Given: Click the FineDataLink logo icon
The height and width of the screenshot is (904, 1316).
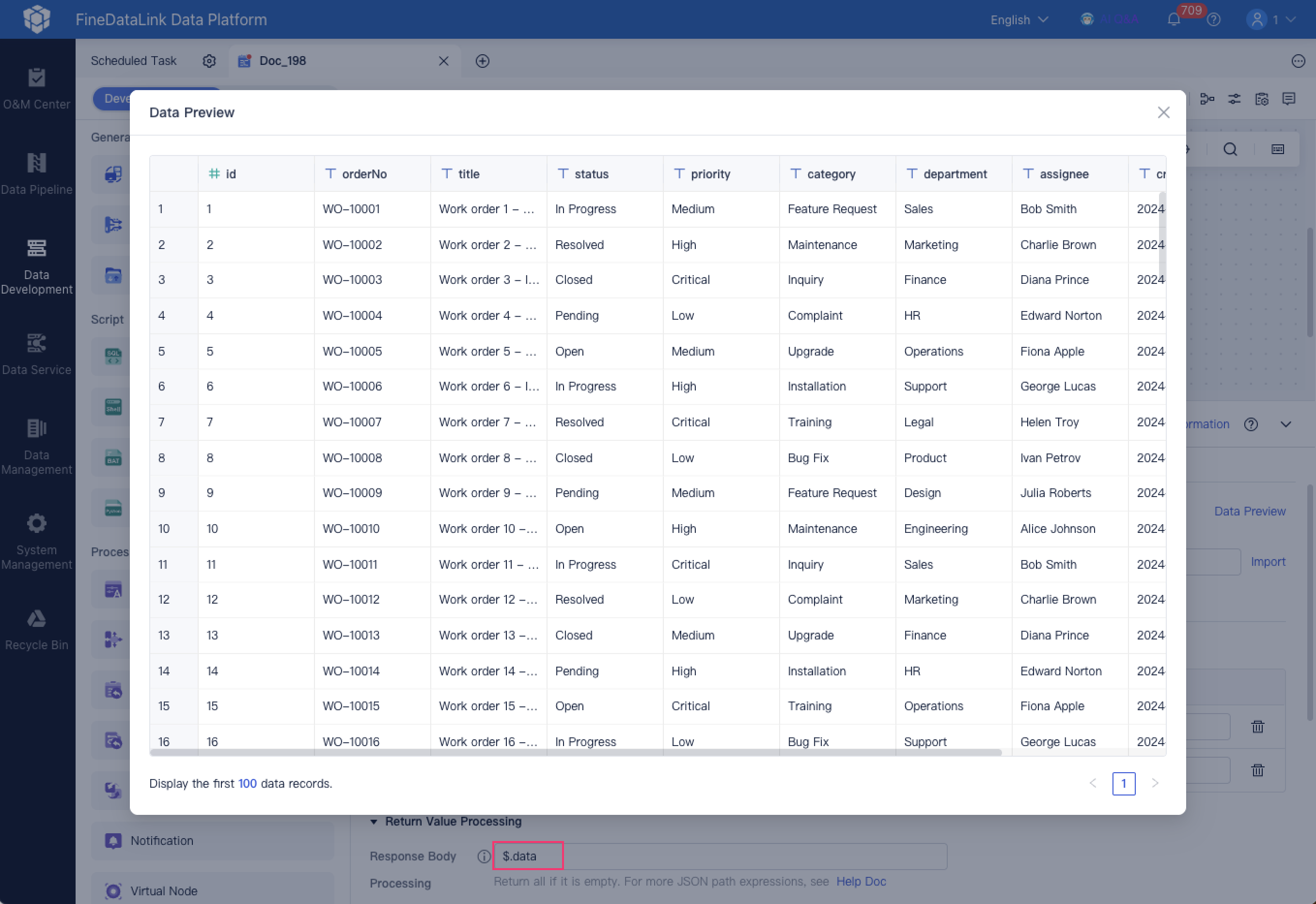Looking at the screenshot, I should 37,19.
